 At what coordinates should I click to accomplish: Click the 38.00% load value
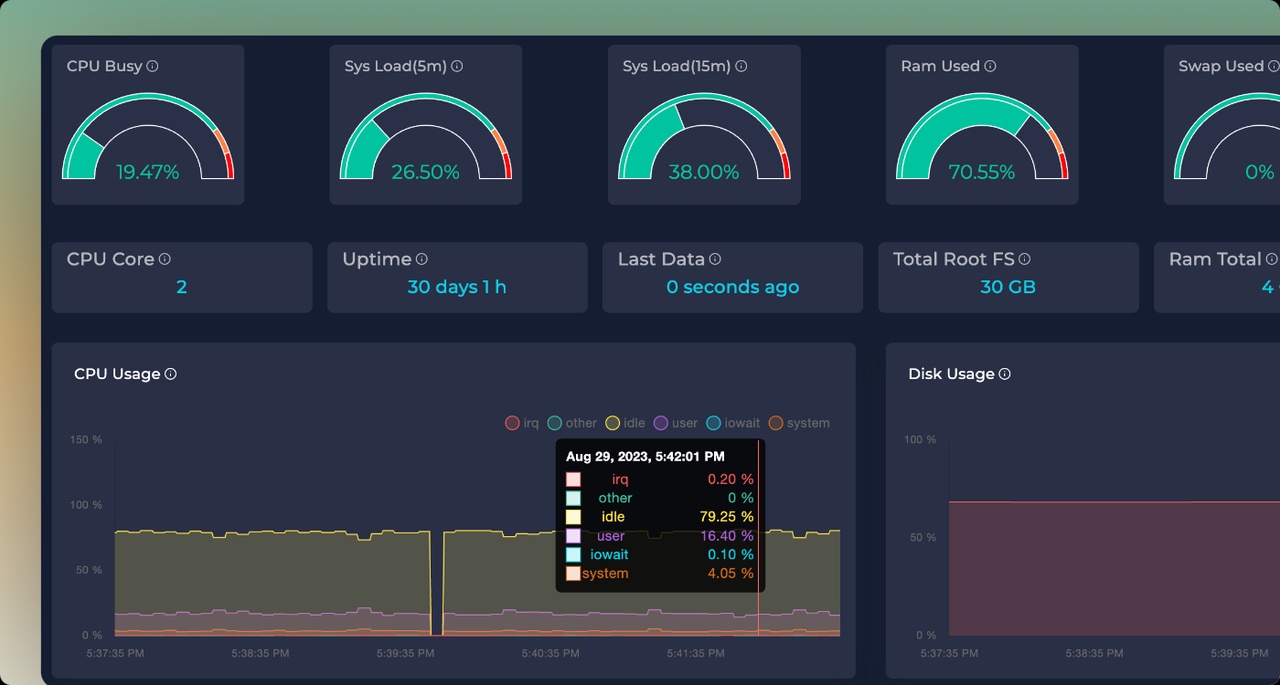704,172
